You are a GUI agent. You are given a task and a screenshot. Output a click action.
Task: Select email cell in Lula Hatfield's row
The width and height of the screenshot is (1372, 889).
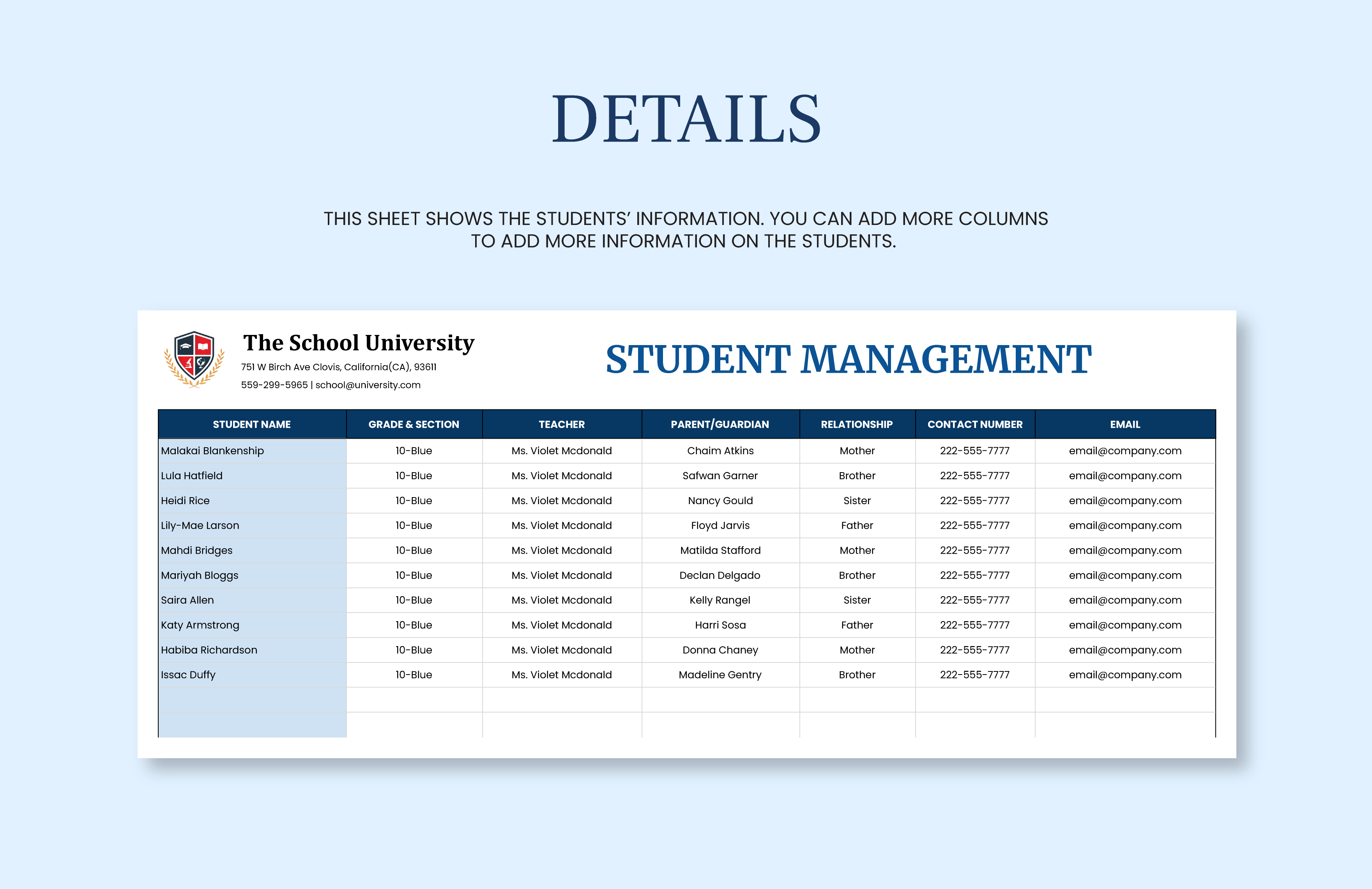coord(1125,476)
